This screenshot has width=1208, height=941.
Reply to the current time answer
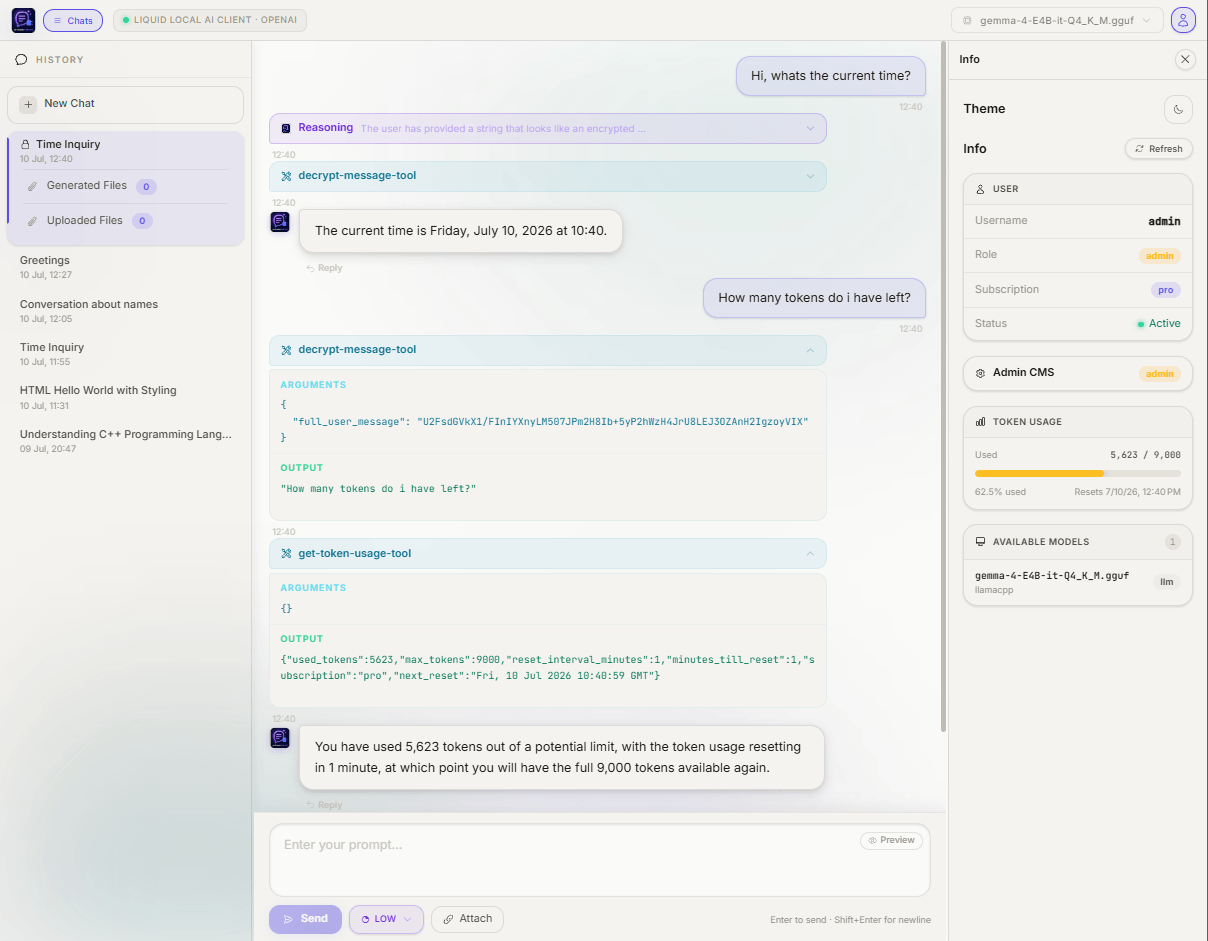[324, 268]
